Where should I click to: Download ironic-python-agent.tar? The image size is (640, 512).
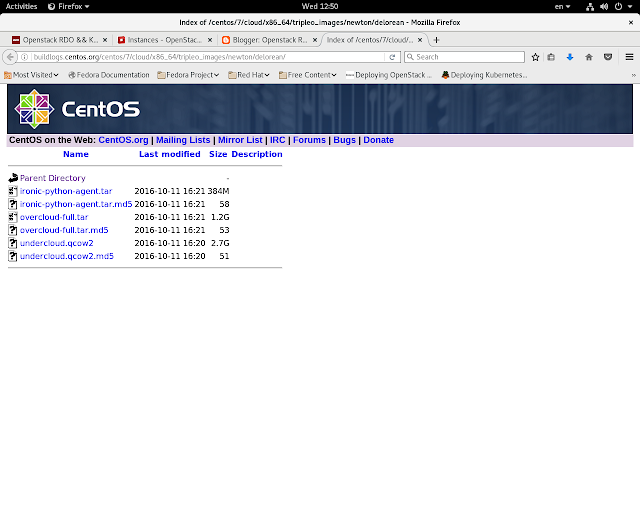point(66,191)
